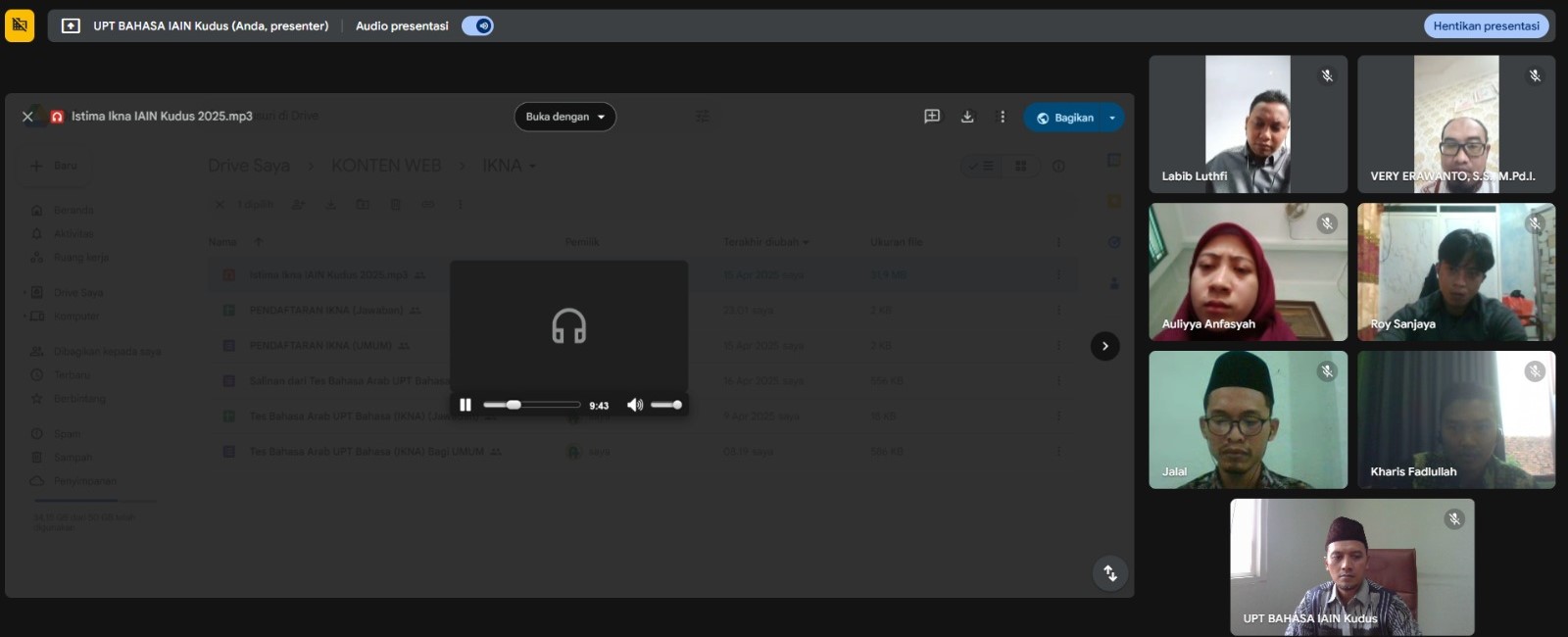Close the audio preview with the X icon
This screenshot has height=637, width=1568.
[27, 117]
